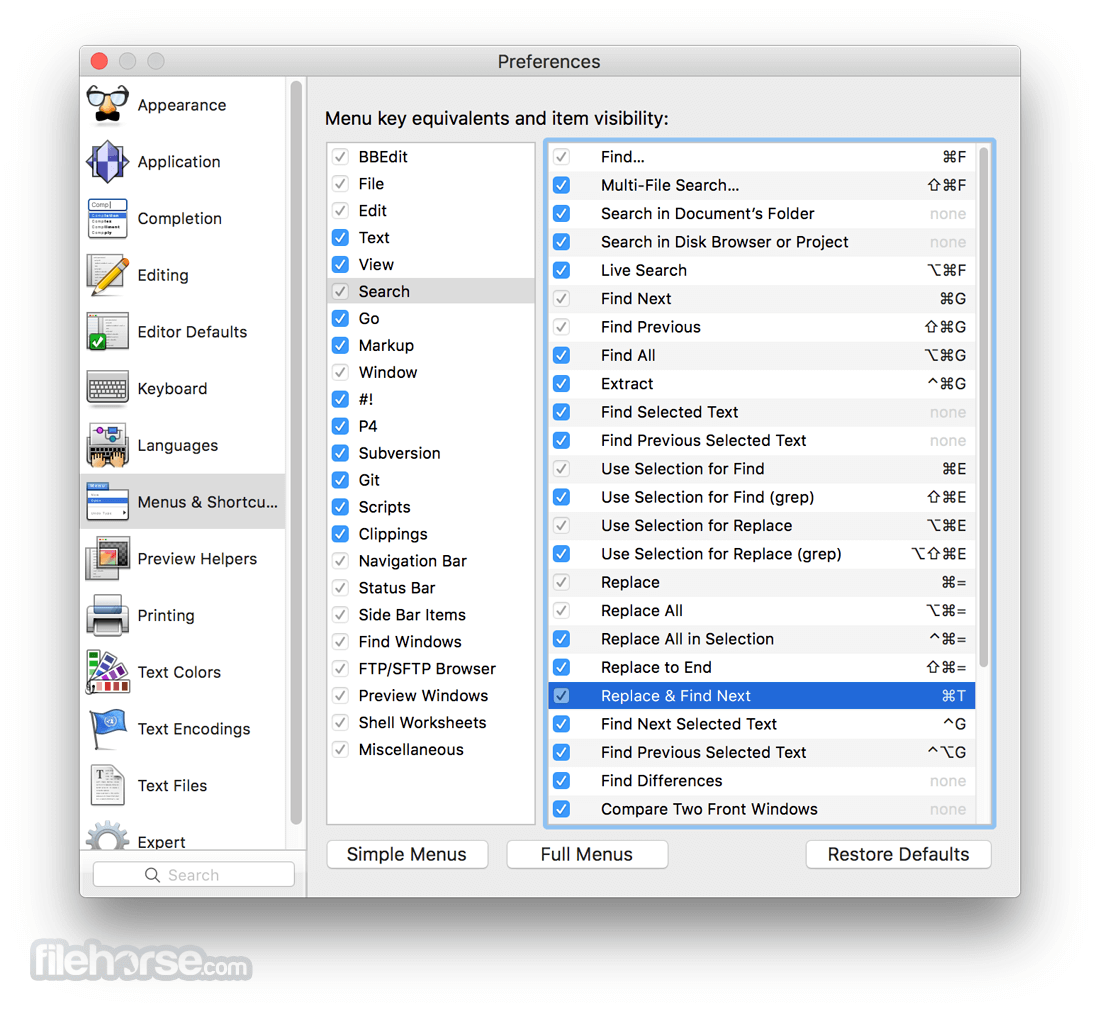Viewport: 1100px width, 1011px height.
Task: Click the Simple Menus button
Action: pyautogui.click(x=407, y=855)
